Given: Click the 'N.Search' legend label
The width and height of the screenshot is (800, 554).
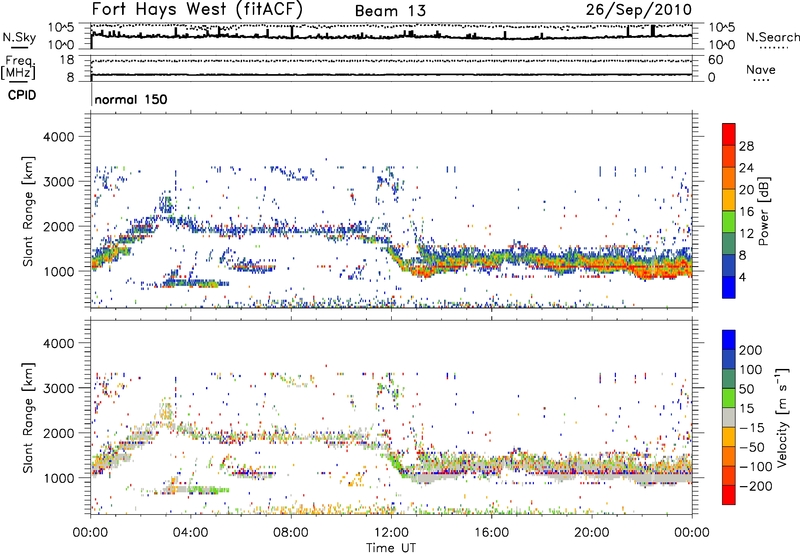Looking at the screenshot, I should pos(772,37).
